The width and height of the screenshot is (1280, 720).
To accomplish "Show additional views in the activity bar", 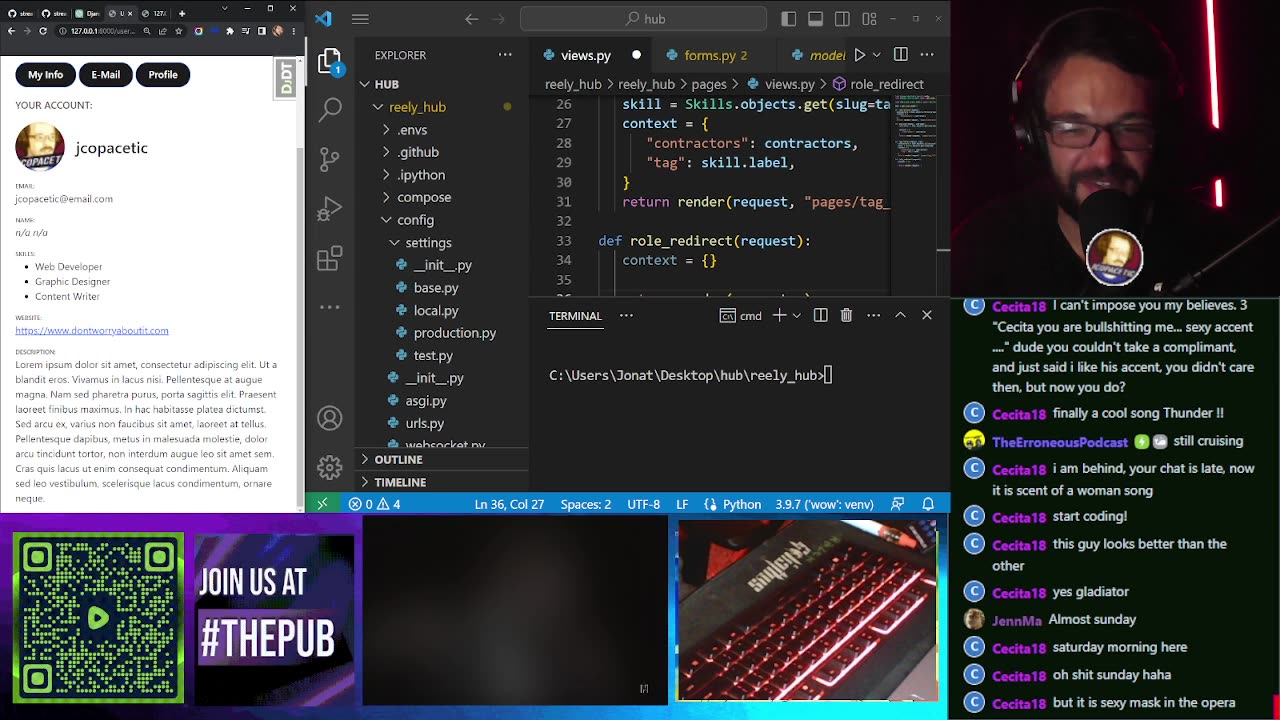I will click(x=330, y=307).
